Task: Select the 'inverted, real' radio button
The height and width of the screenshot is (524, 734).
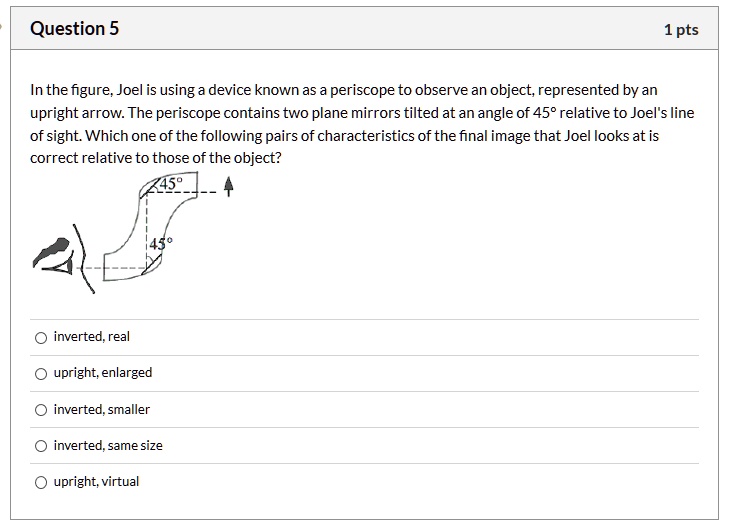Action: [40, 337]
